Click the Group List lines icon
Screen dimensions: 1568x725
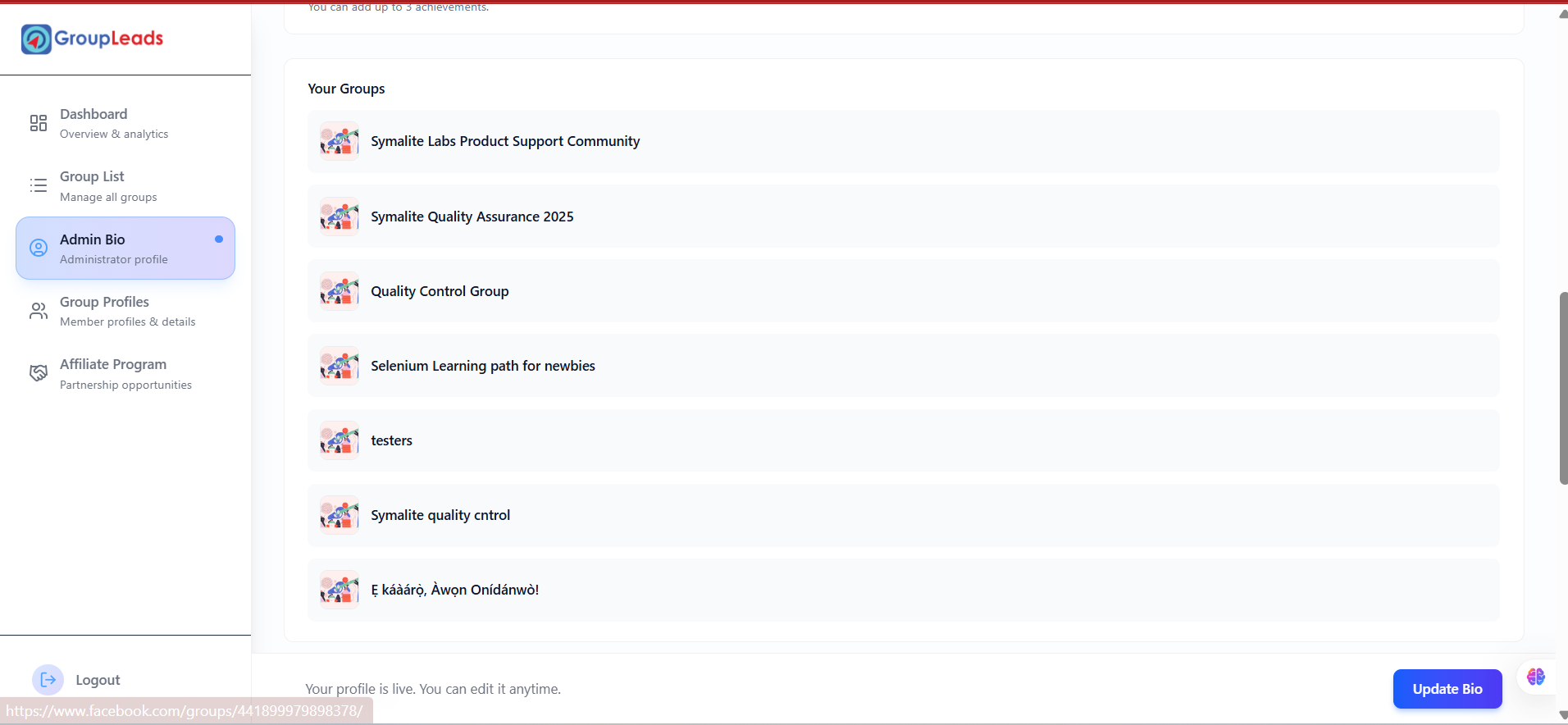[39, 185]
